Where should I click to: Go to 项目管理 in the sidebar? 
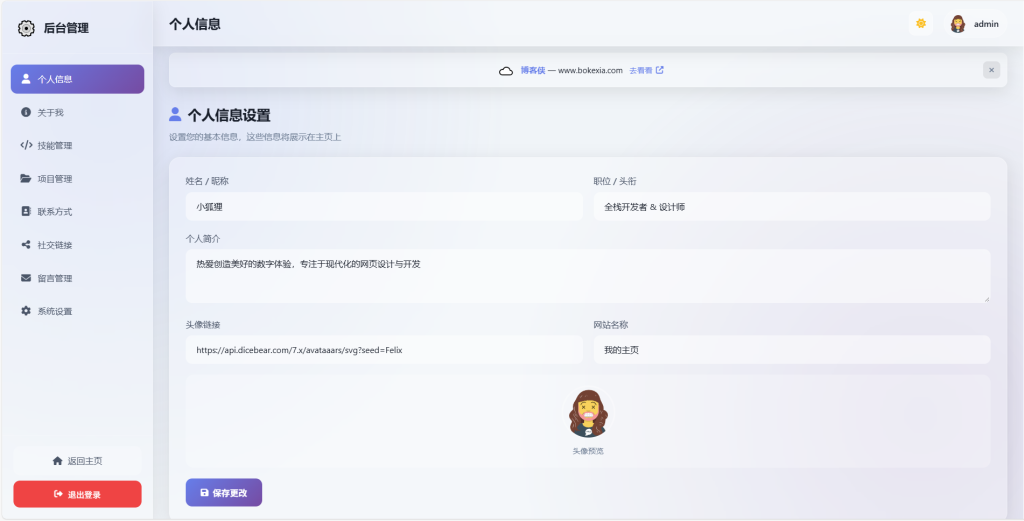pos(77,178)
